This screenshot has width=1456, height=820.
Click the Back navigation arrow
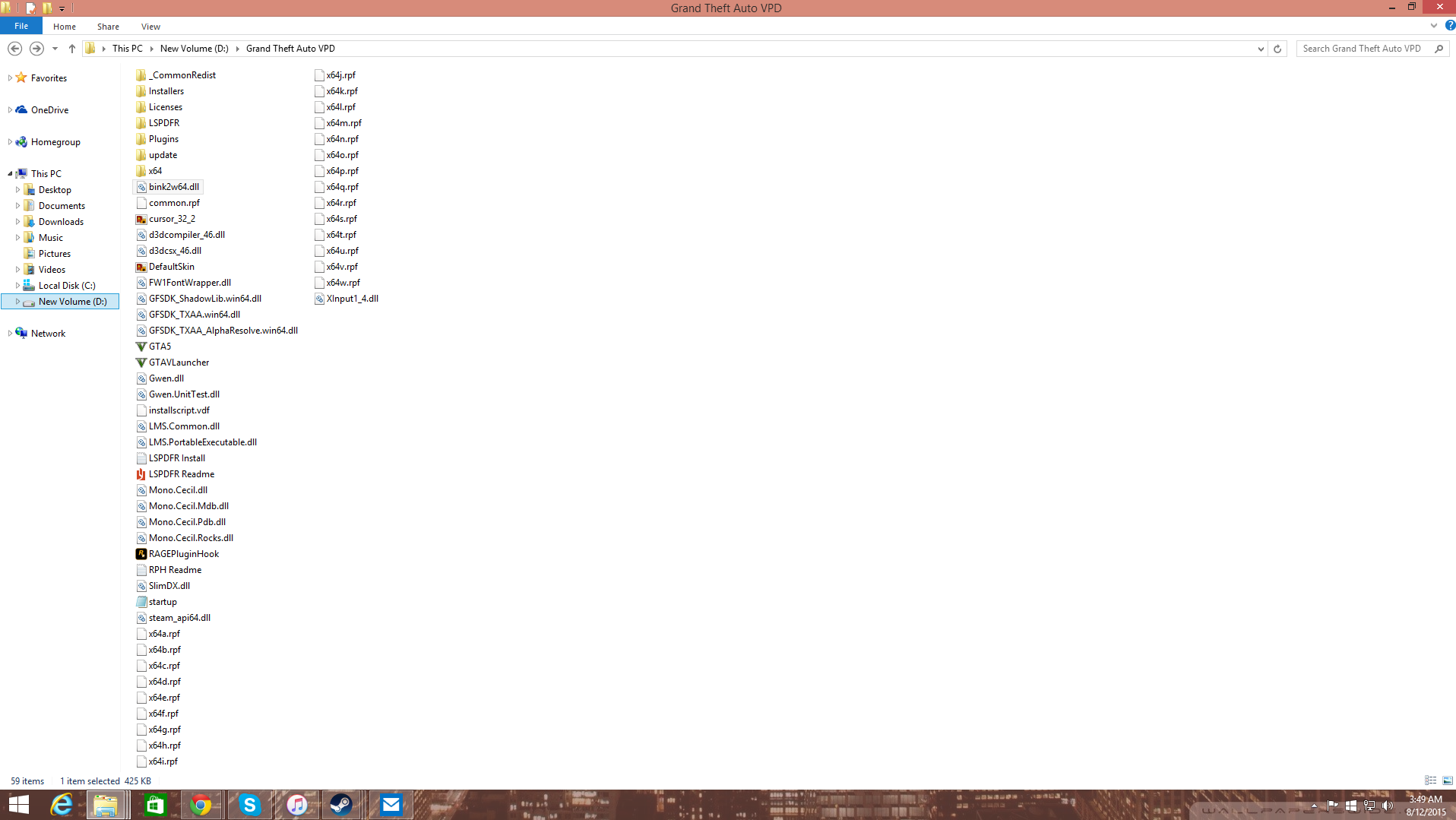(14, 49)
